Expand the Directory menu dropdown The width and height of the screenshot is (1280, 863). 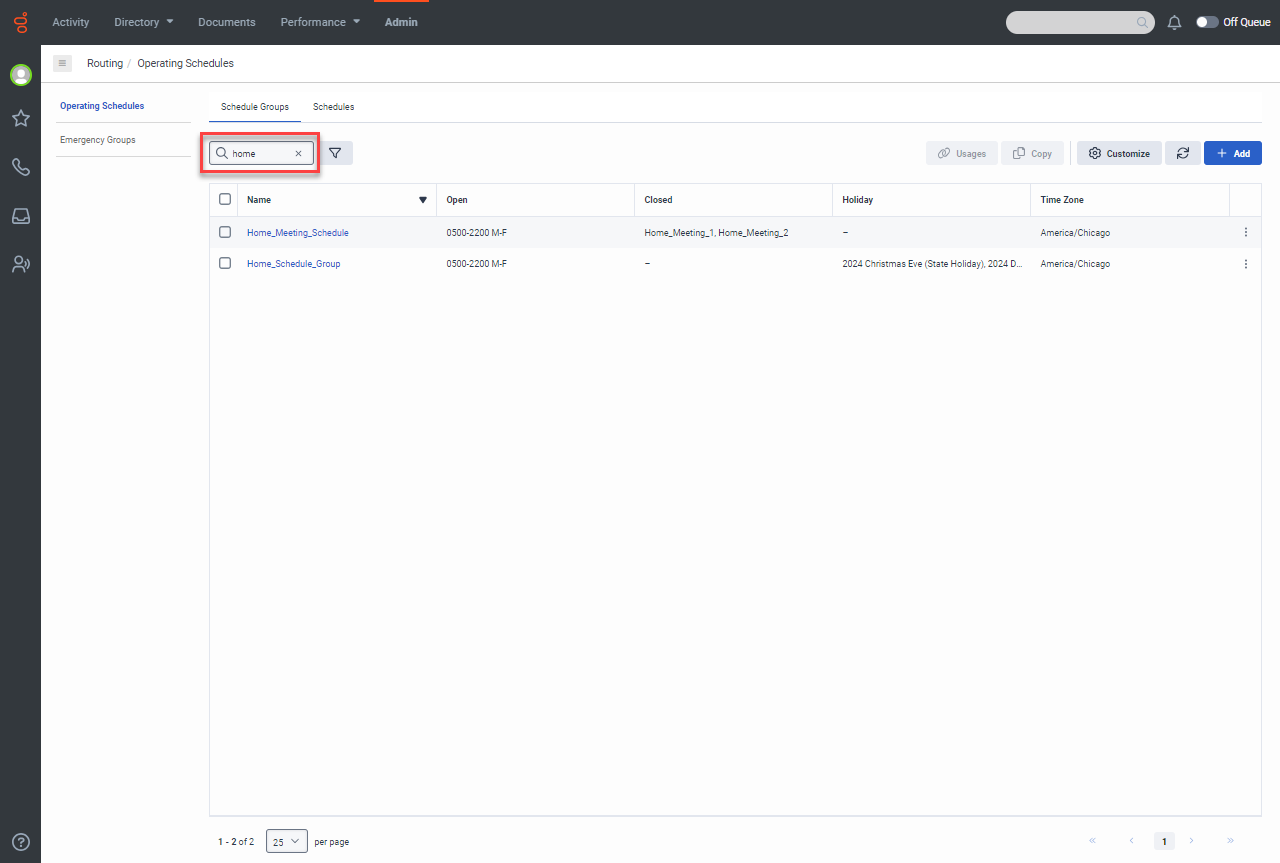(x=143, y=22)
